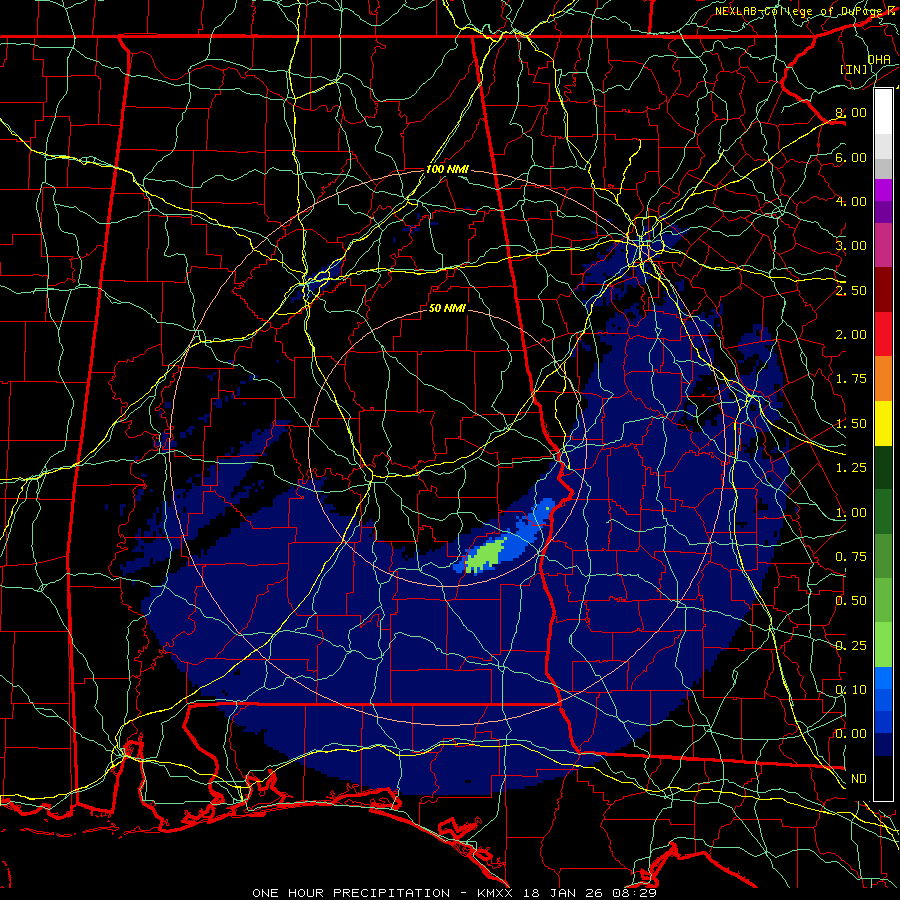900x900 pixels.
Task: Click the 8.00 legend value
Action: [851, 112]
